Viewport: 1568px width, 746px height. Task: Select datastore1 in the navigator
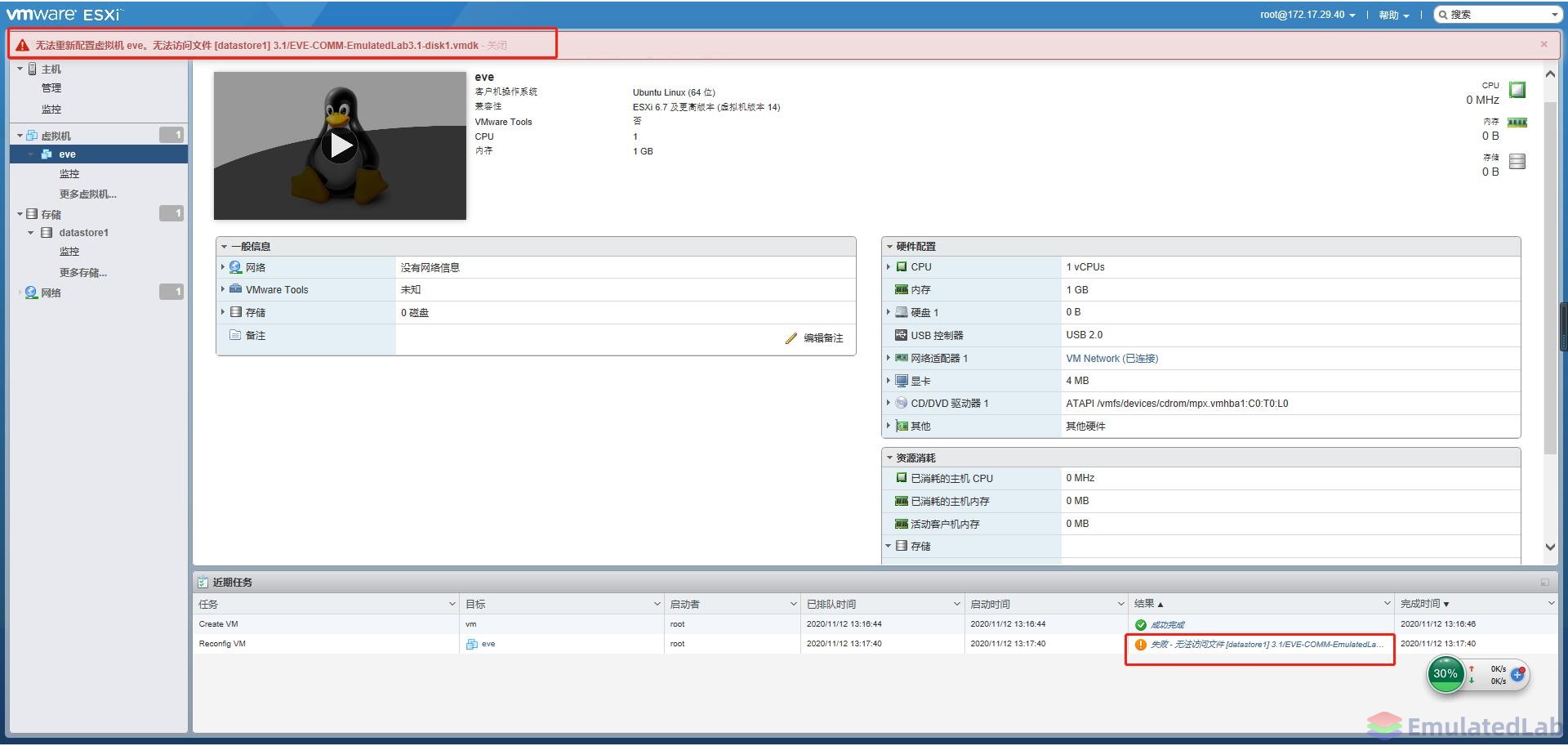pos(83,233)
